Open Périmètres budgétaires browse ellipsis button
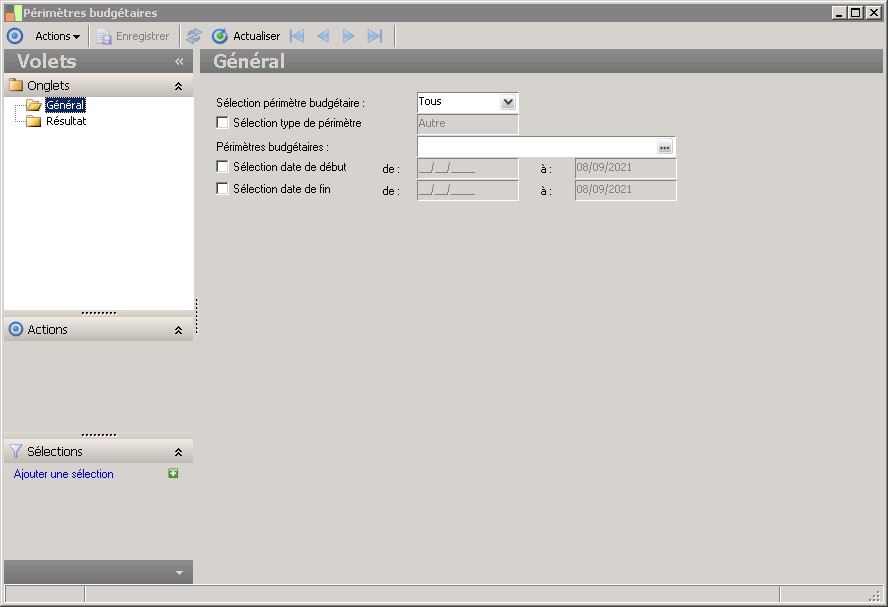This screenshot has width=888, height=607. point(665,147)
